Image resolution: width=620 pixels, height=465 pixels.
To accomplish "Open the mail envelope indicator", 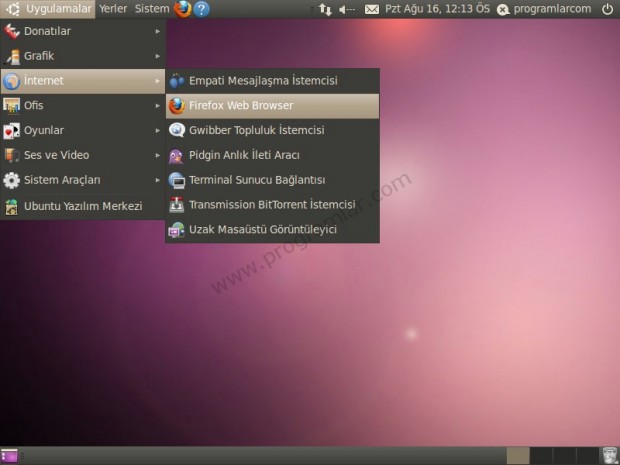I will 372,9.
